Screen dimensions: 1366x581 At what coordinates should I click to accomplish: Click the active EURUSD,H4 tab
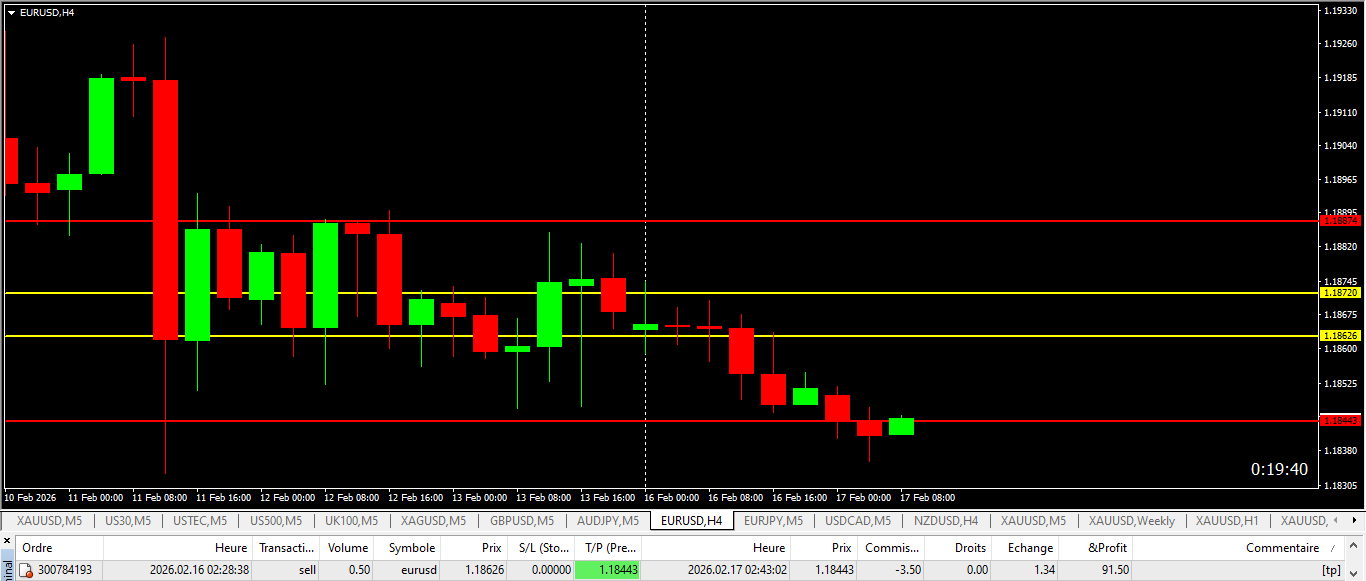tap(691, 521)
